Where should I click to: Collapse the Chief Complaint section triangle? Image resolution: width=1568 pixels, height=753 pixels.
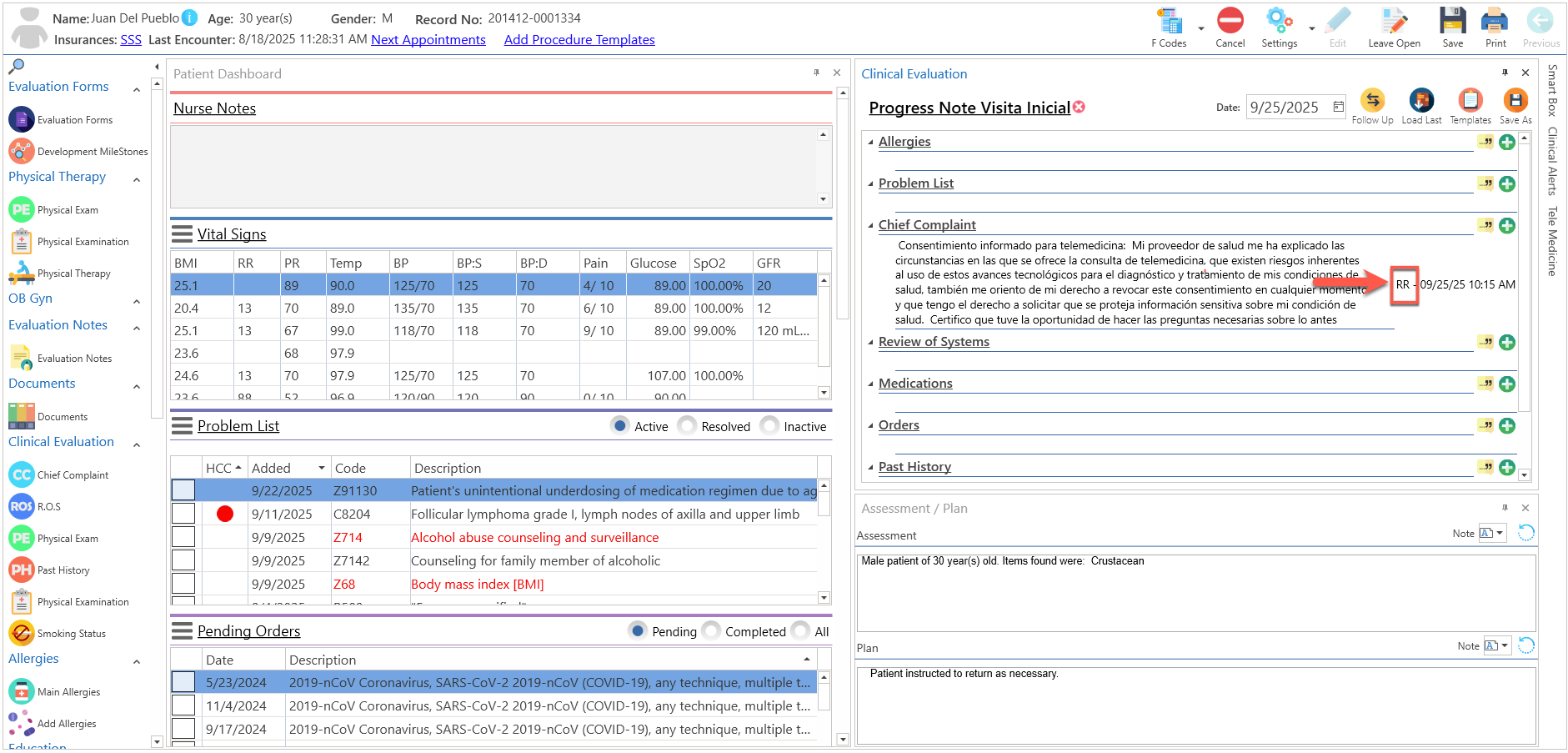(870, 225)
